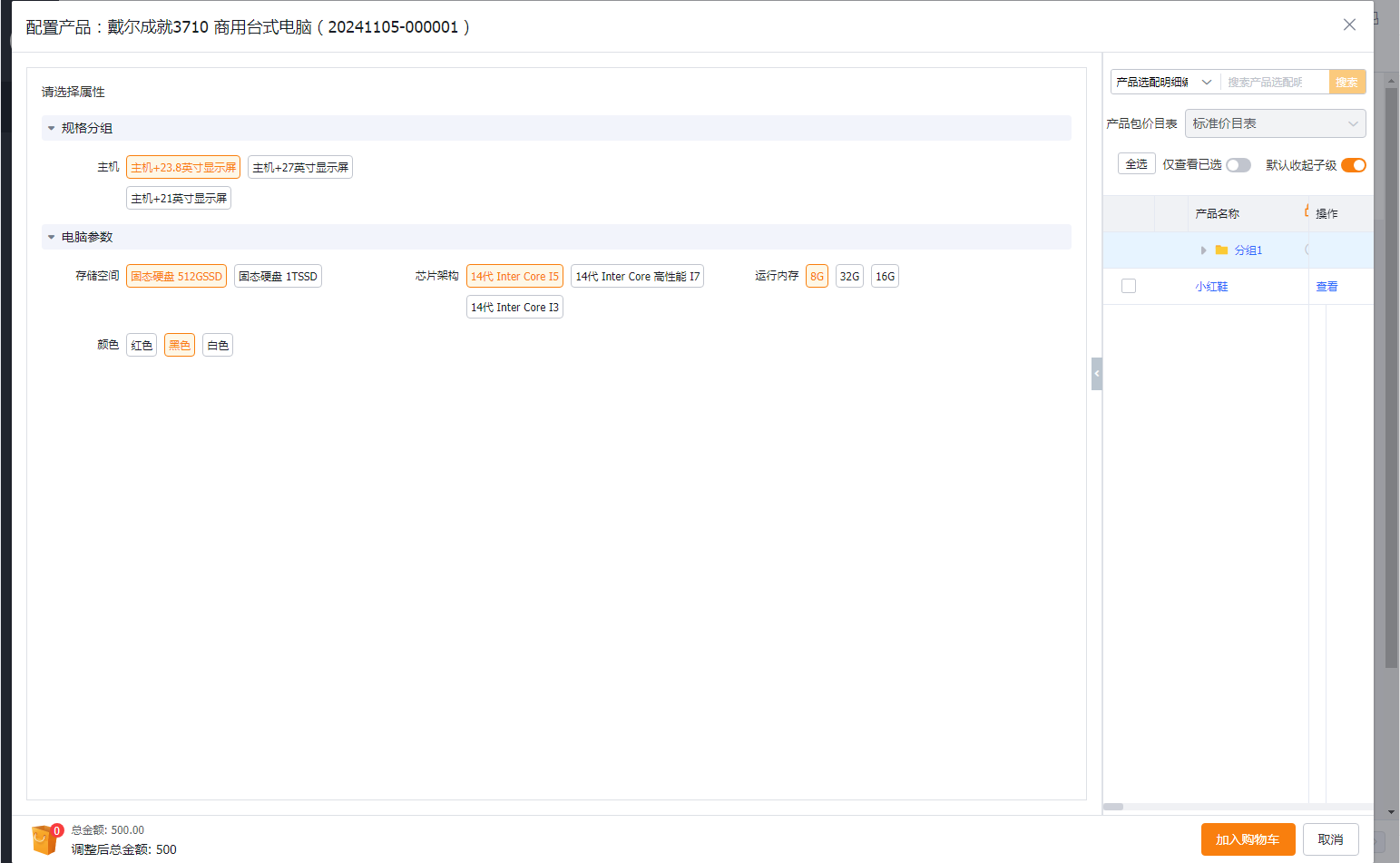Image resolution: width=1400 pixels, height=863 pixels.
Task: Click 查看 link for 小红鞋
Action: point(1327,287)
